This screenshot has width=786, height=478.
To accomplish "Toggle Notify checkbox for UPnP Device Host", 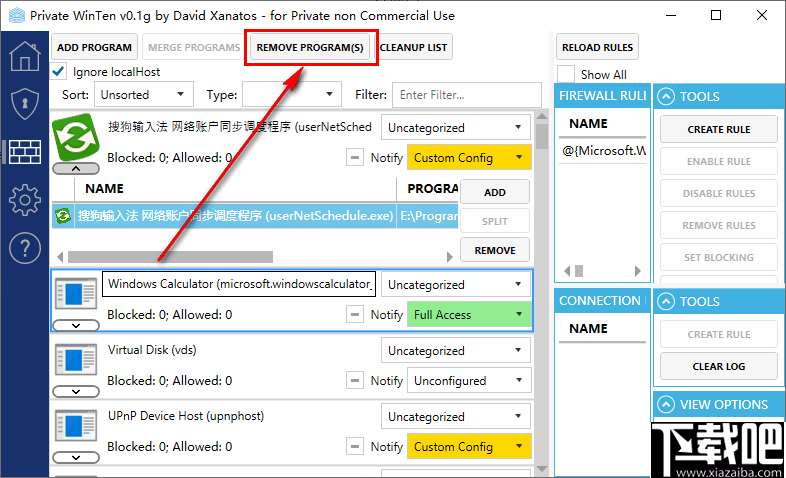I will point(354,446).
